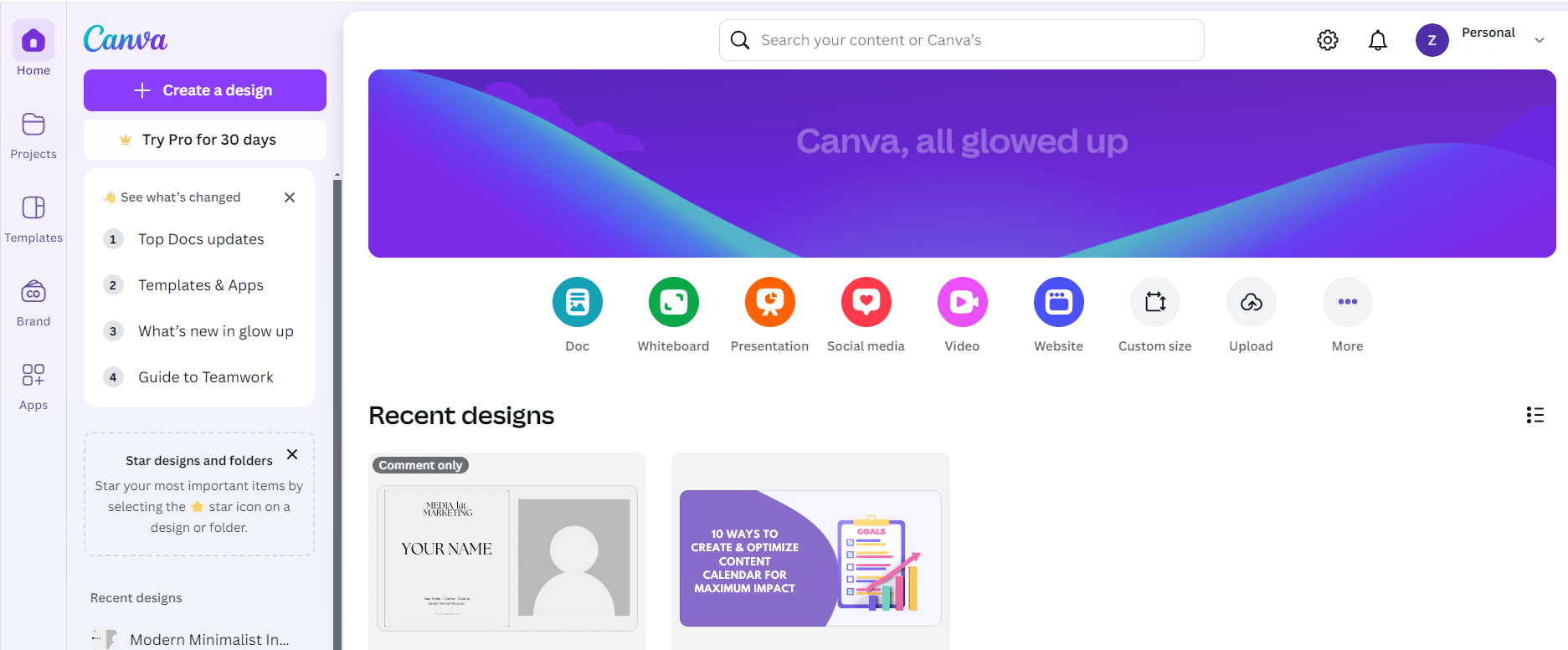Open Templates & Apps item
The image size is (1568, 650).
(199, 285)
